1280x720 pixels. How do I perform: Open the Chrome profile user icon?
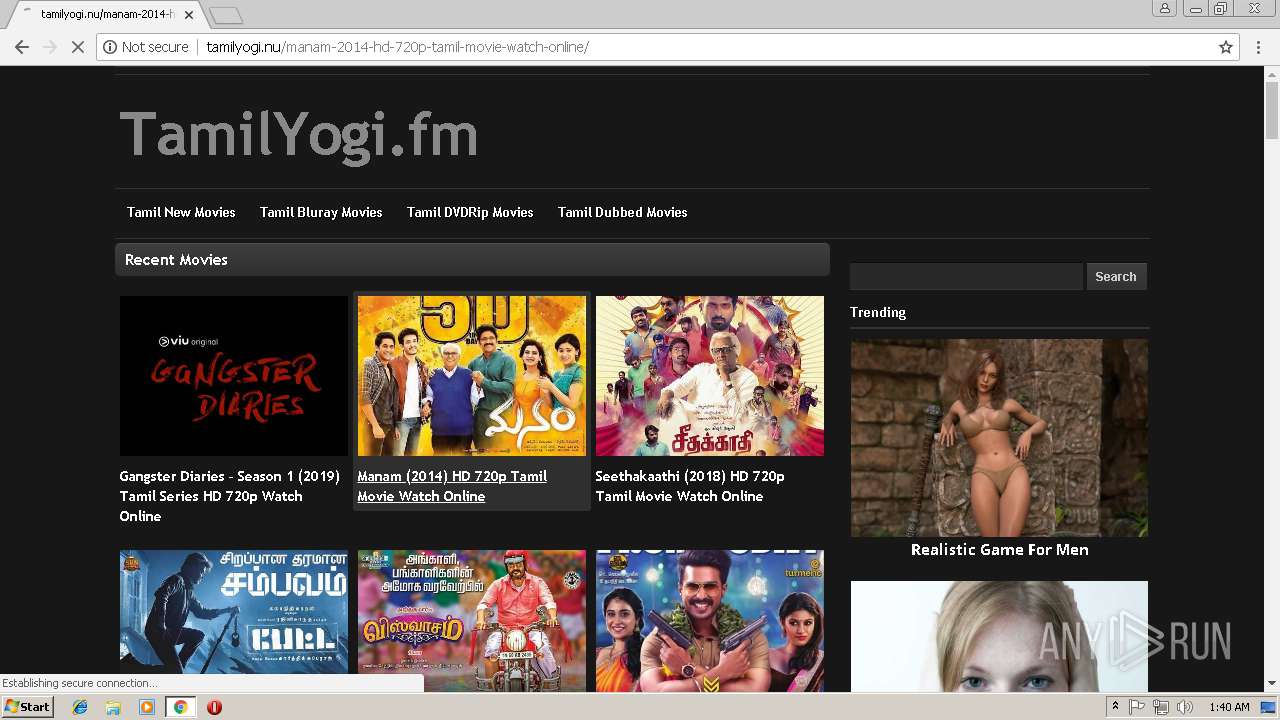pyautogui.click(x=1165, y=9)
